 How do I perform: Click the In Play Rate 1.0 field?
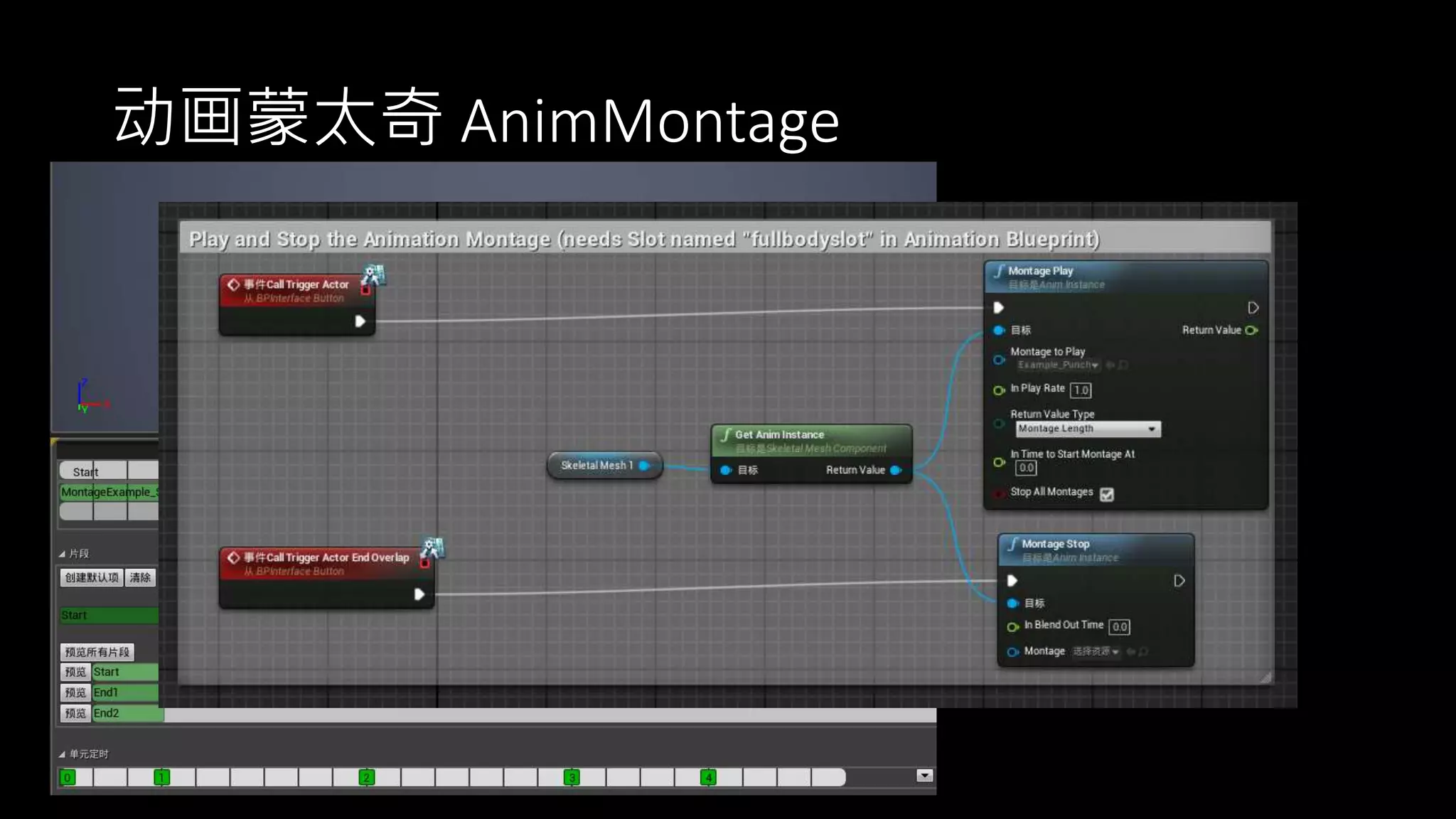[x=1081, y=390]
